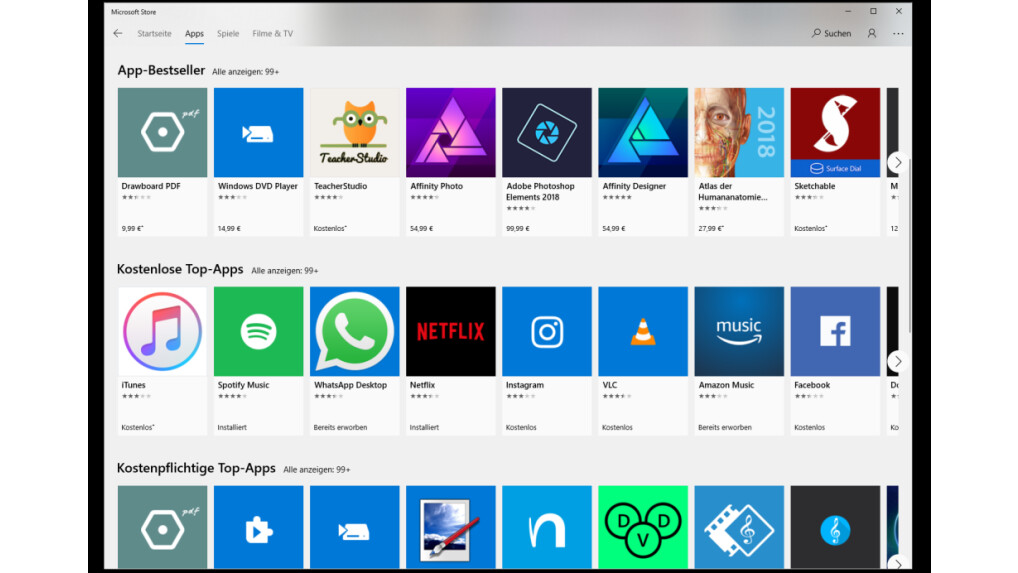Open the Facebook app icon
This screenshot has width=1018, height=573.
[835, 332]
